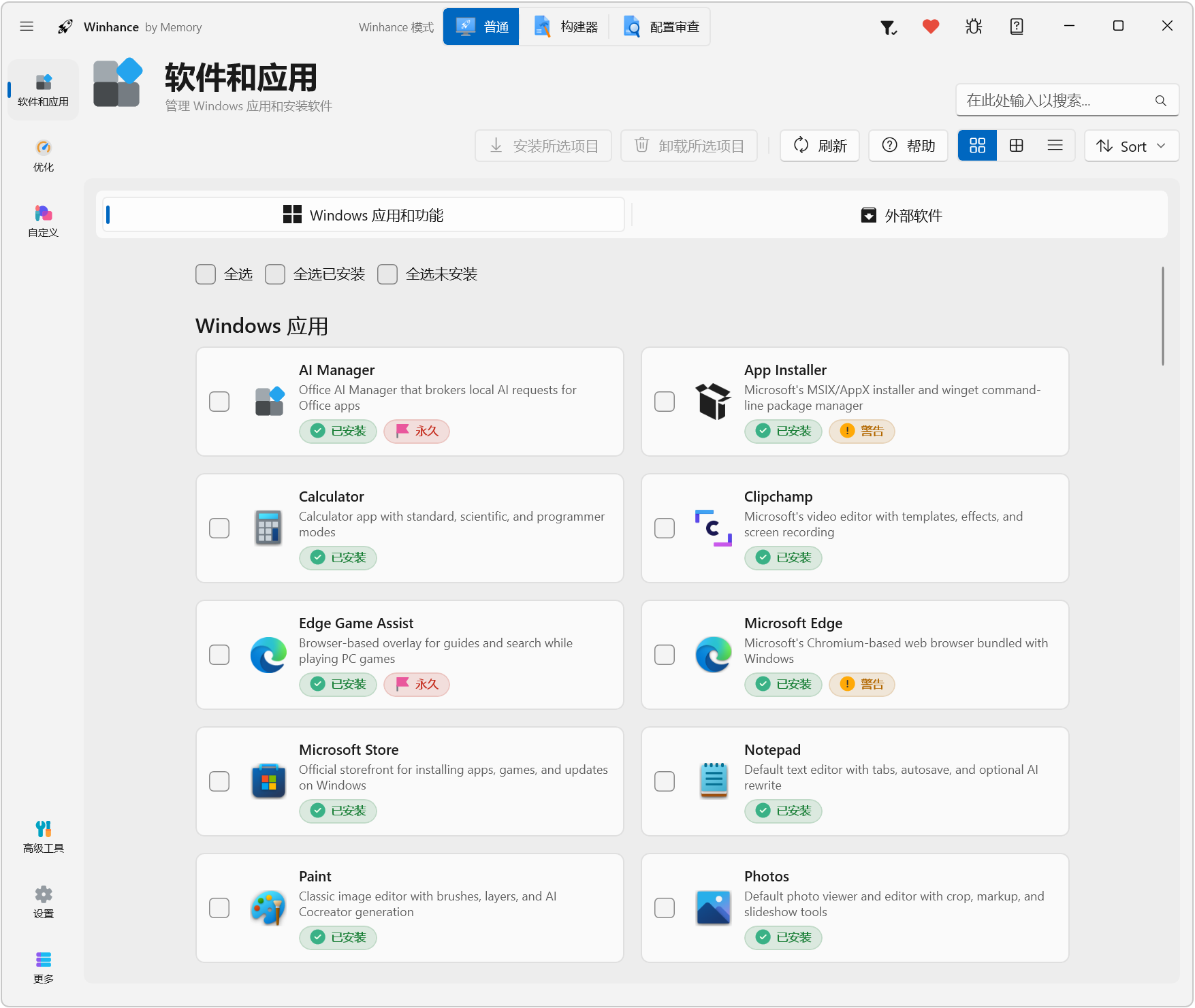Viewport: 1195px width, 1008px height.
Task: Click the Winhance rocket logo icon
Action: point(65,27)
